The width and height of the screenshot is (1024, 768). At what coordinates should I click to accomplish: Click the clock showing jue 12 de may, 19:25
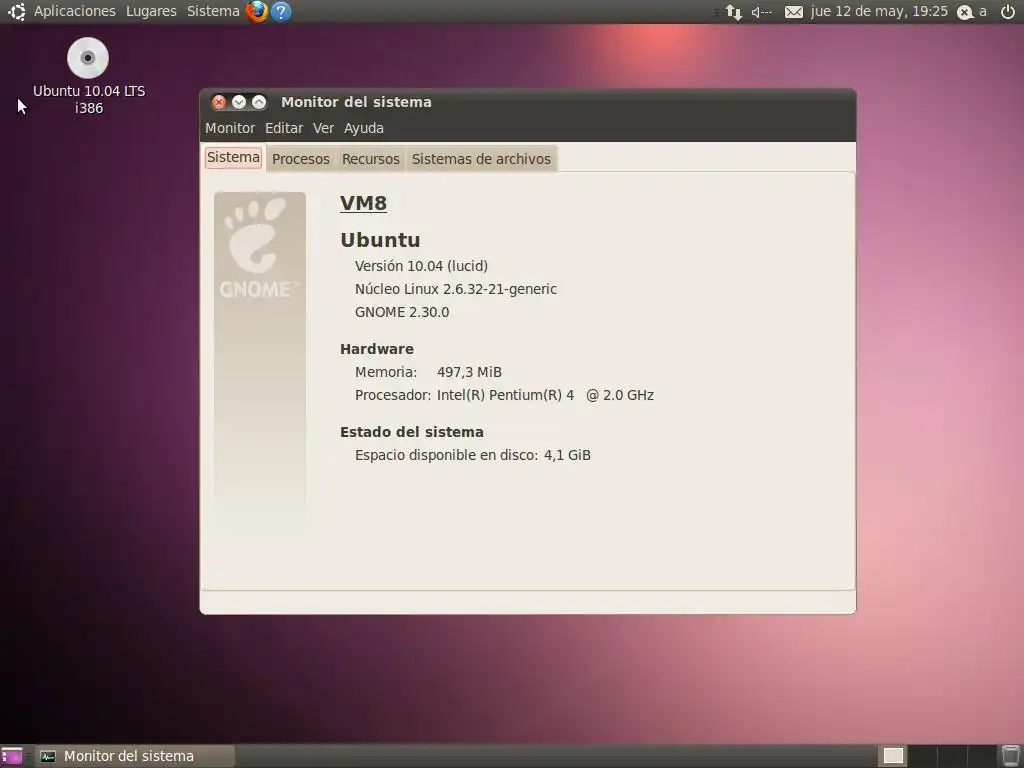click(x=878, y=11)
